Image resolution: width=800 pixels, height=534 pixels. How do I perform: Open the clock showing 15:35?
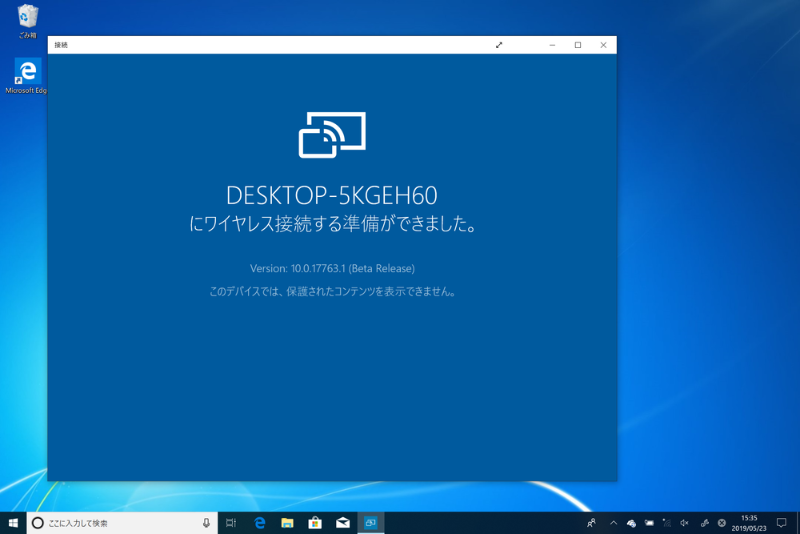749,523
